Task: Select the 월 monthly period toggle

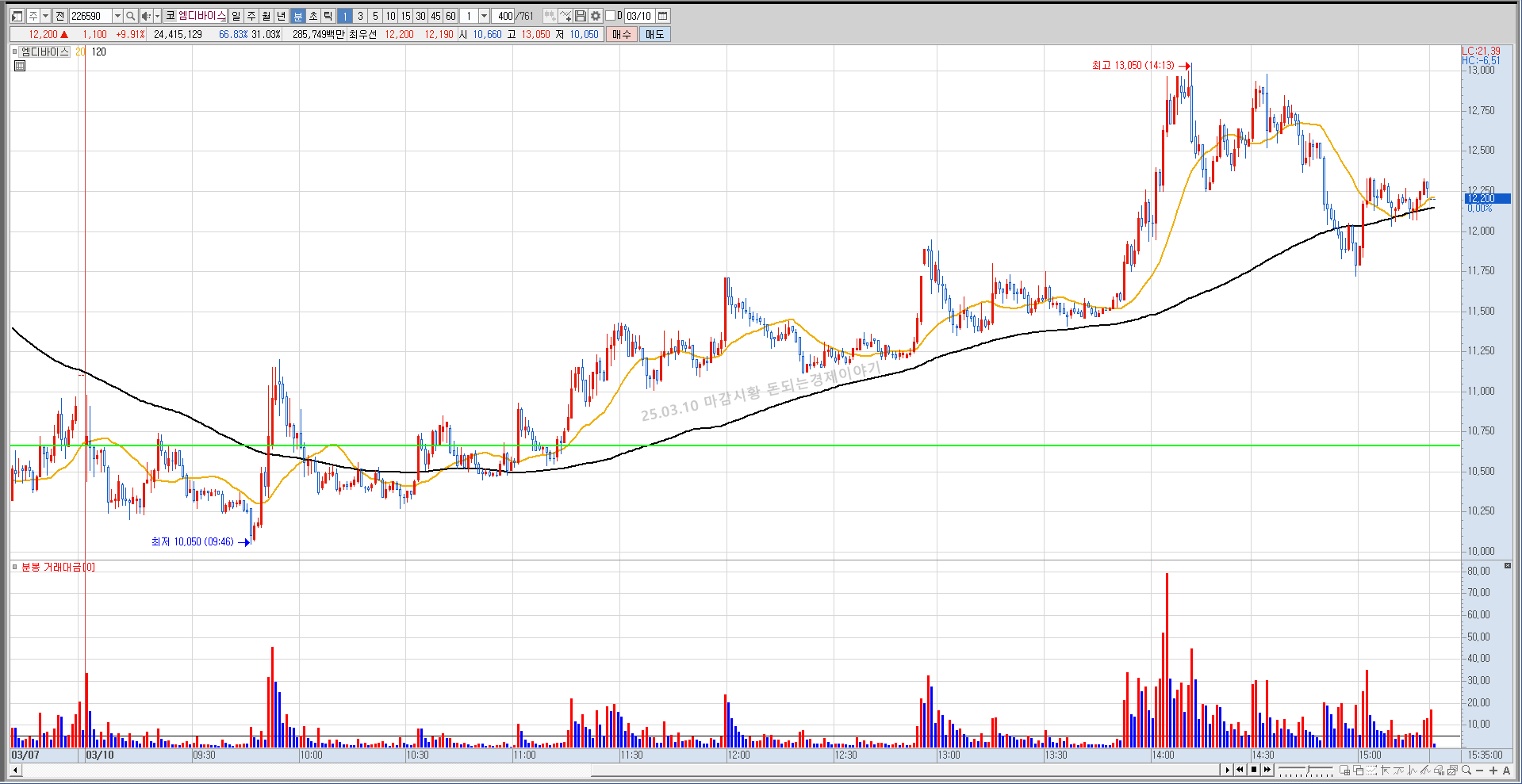Action: coord(266,16)
